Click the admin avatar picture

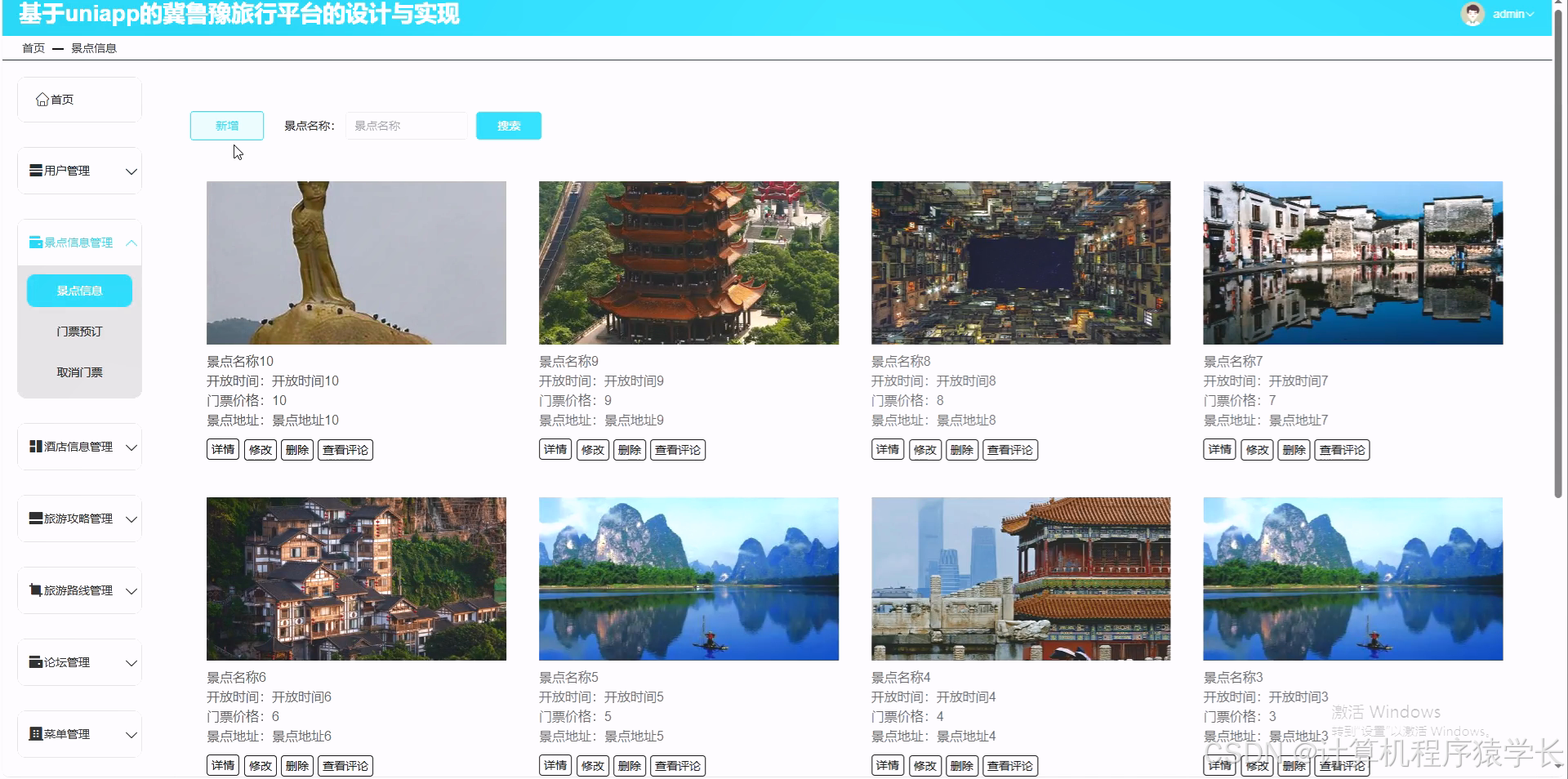pos(1472,14)
